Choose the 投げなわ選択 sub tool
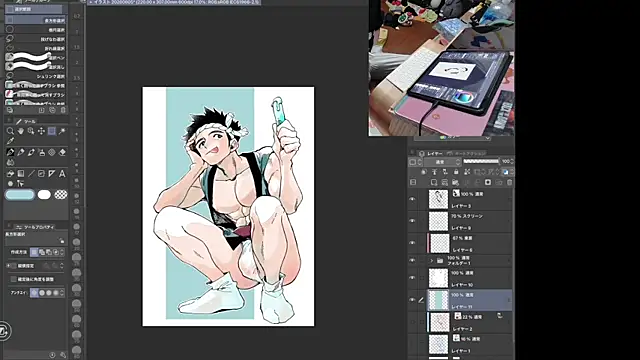 (36, 39)
